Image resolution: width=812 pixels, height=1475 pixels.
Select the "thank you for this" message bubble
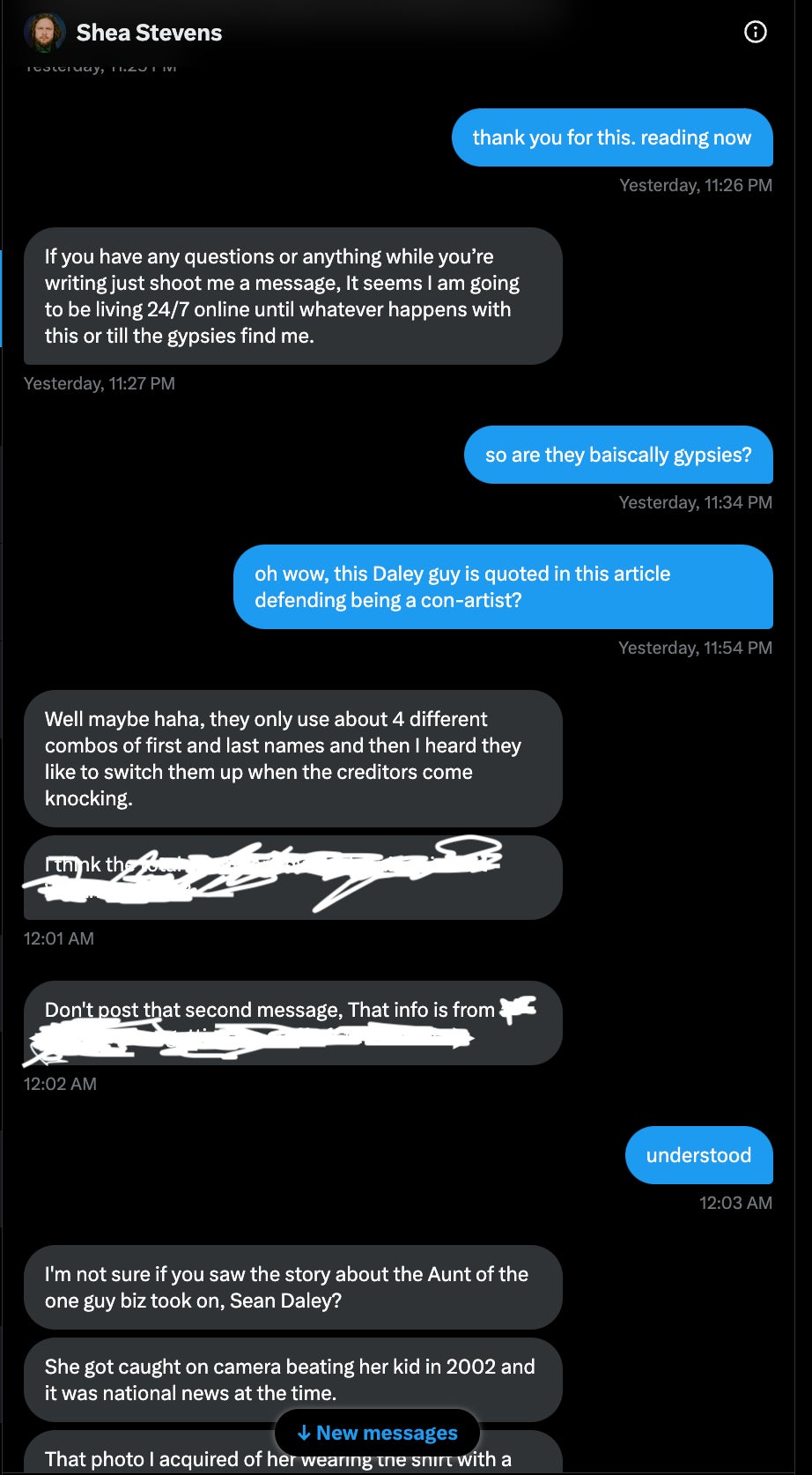point(611,137)
